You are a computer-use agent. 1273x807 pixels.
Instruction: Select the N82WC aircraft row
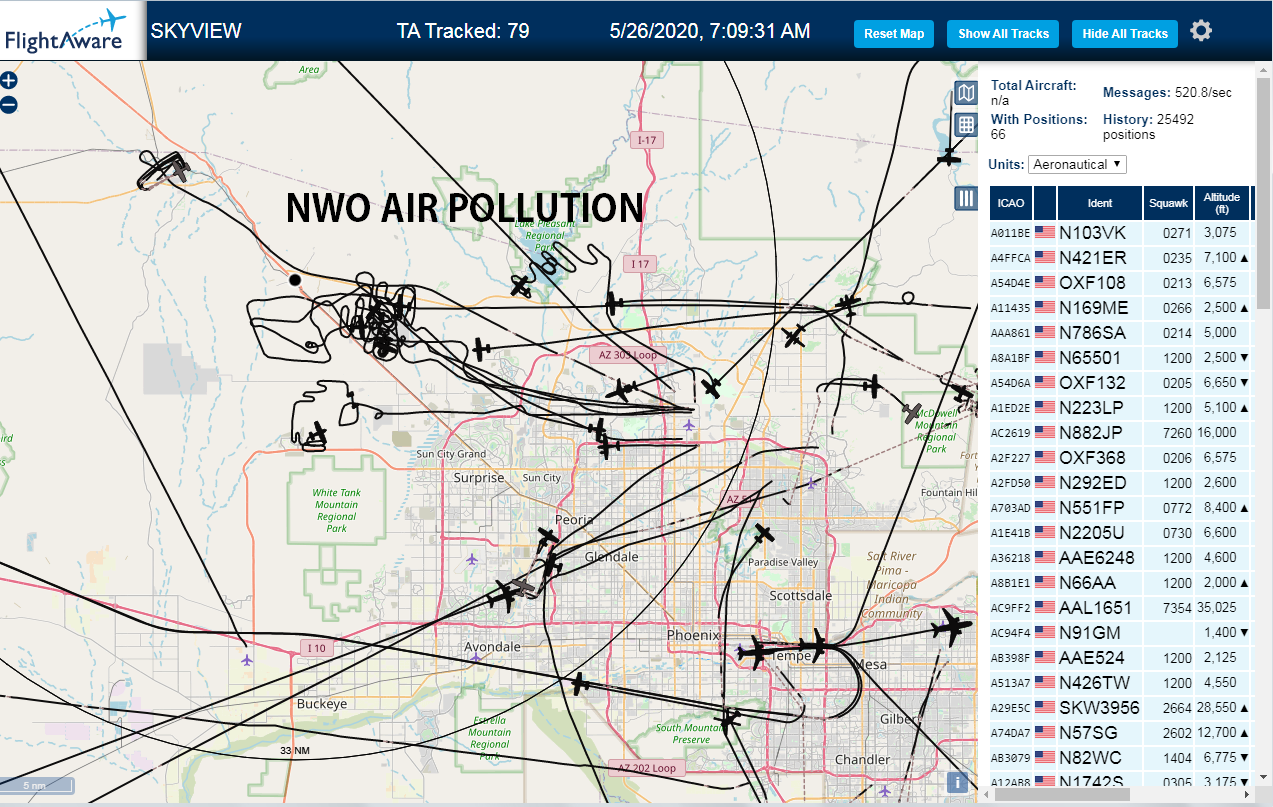pos(1120,757)
